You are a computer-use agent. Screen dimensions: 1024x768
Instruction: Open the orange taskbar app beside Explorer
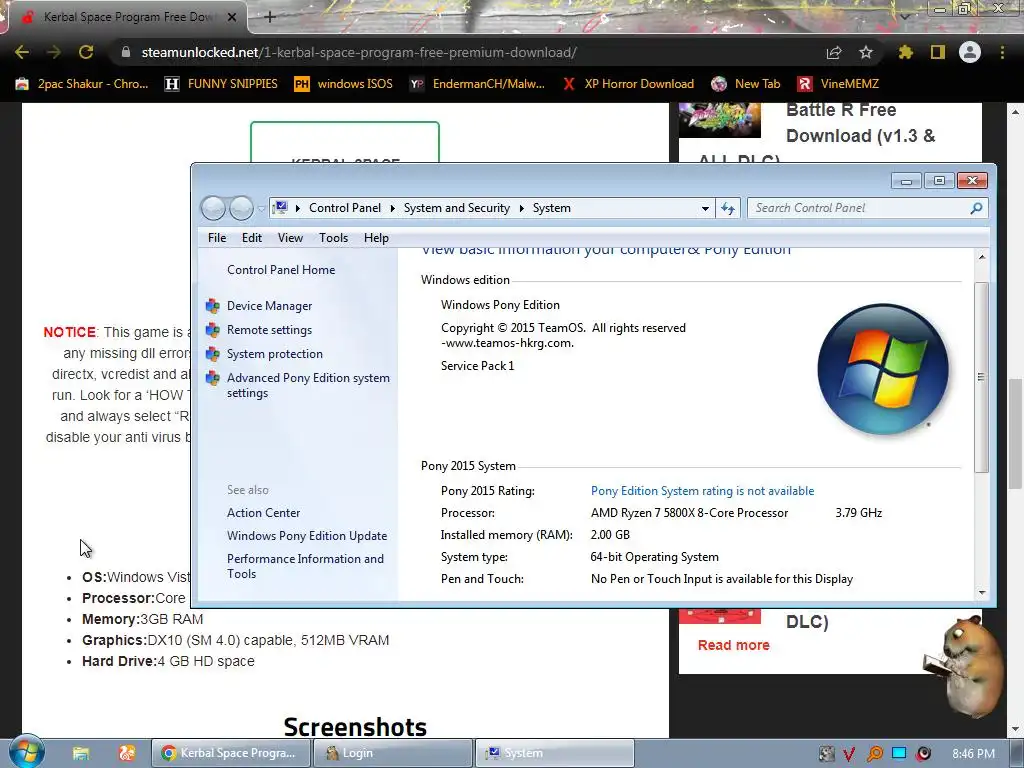[127, 754]
